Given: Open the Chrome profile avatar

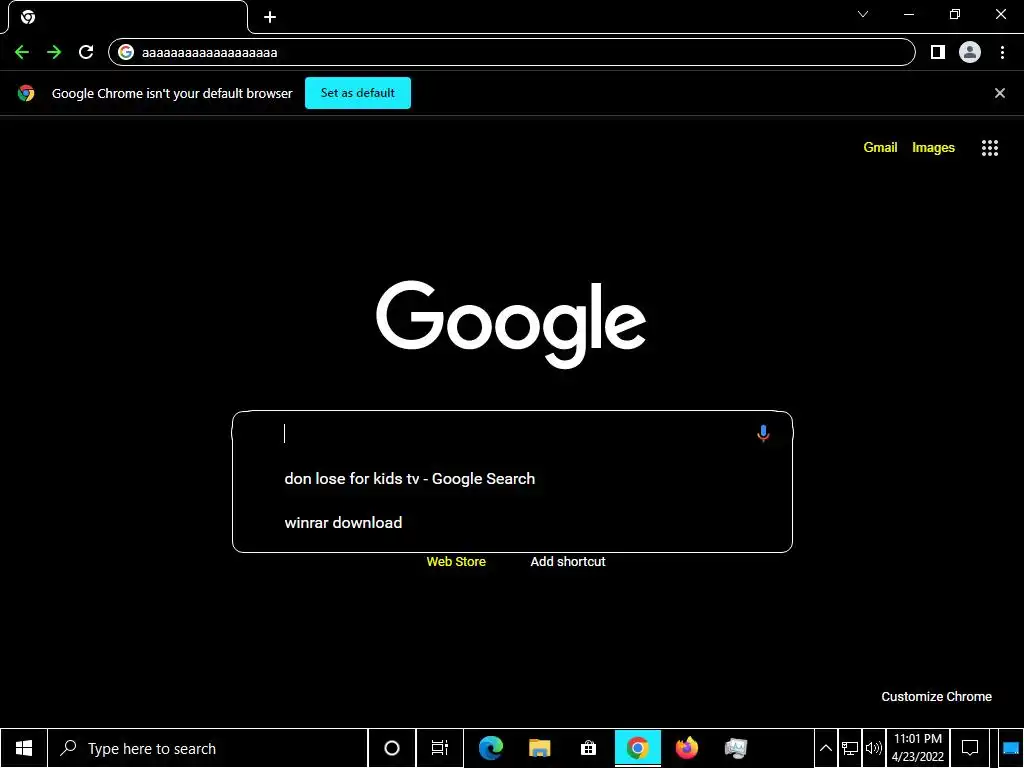Looking at the screenshot, I should pos(970,52).
